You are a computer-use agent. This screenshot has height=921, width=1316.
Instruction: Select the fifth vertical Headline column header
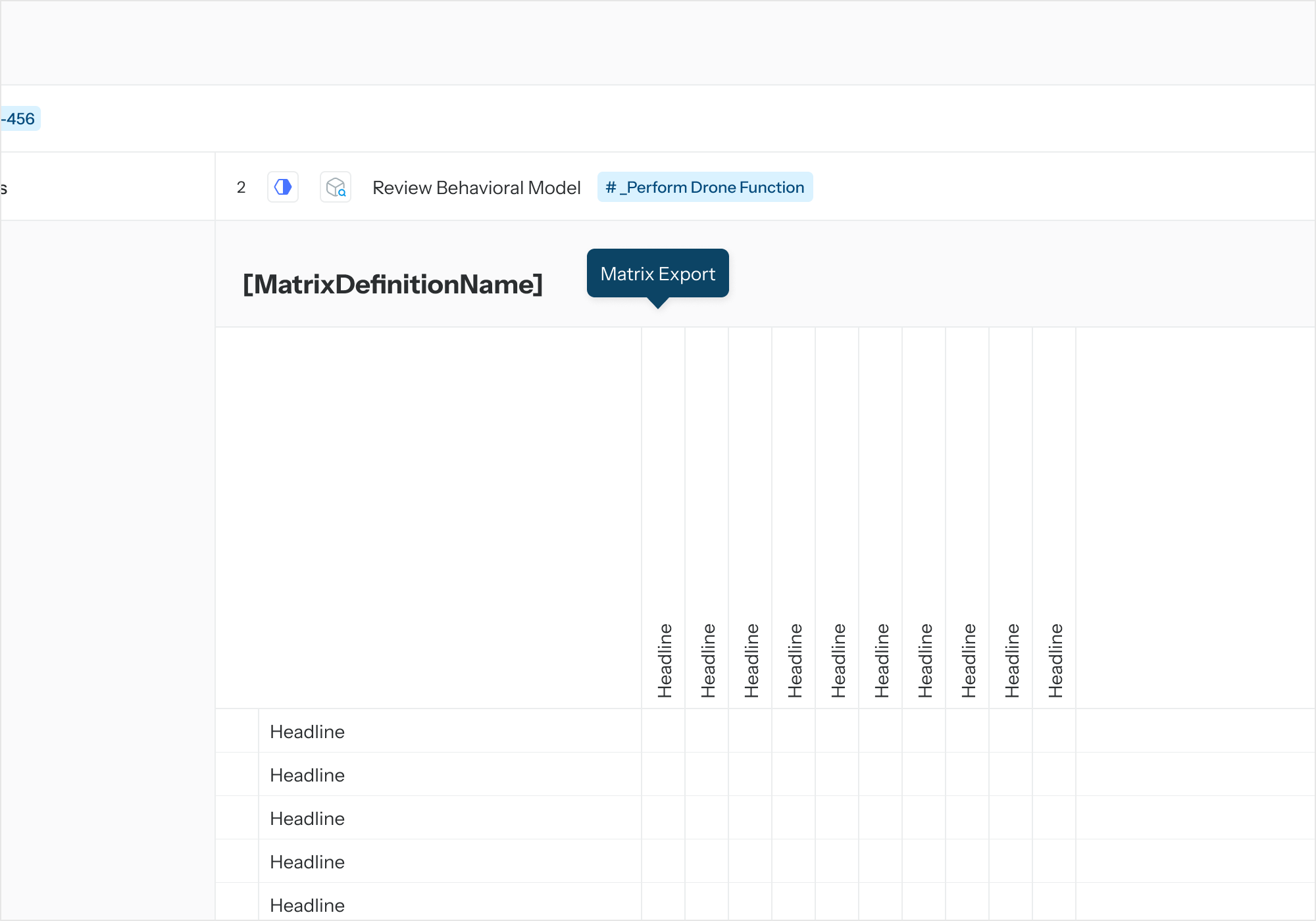coord(838,660)
